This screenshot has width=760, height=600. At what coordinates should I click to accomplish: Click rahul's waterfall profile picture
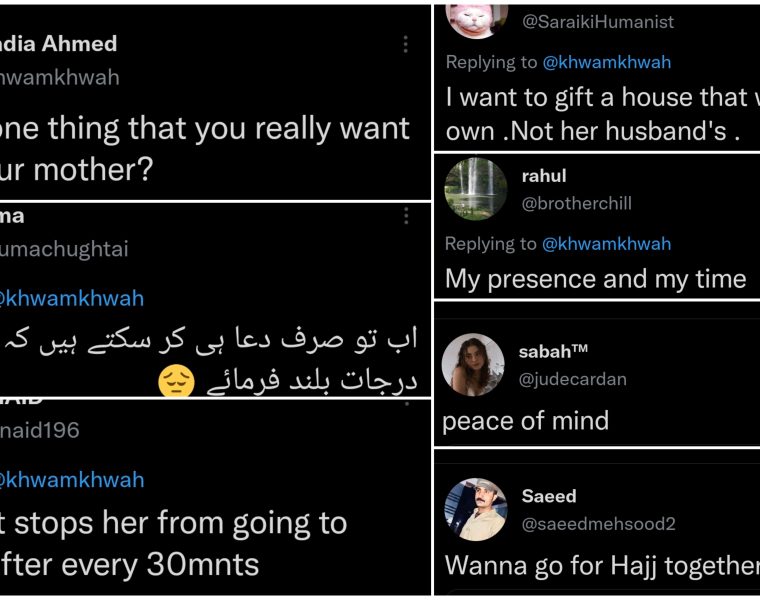[x=476, y=188]
